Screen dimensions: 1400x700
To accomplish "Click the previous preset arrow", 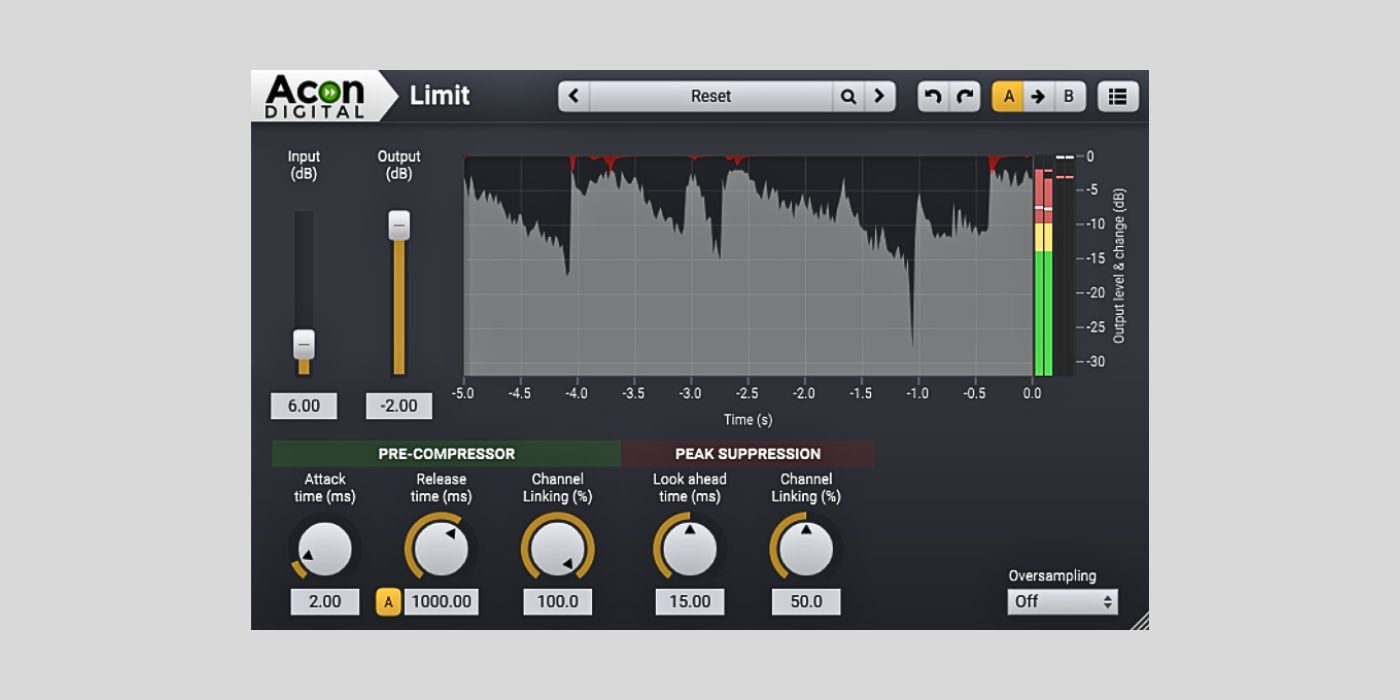I will coord(574,96).
